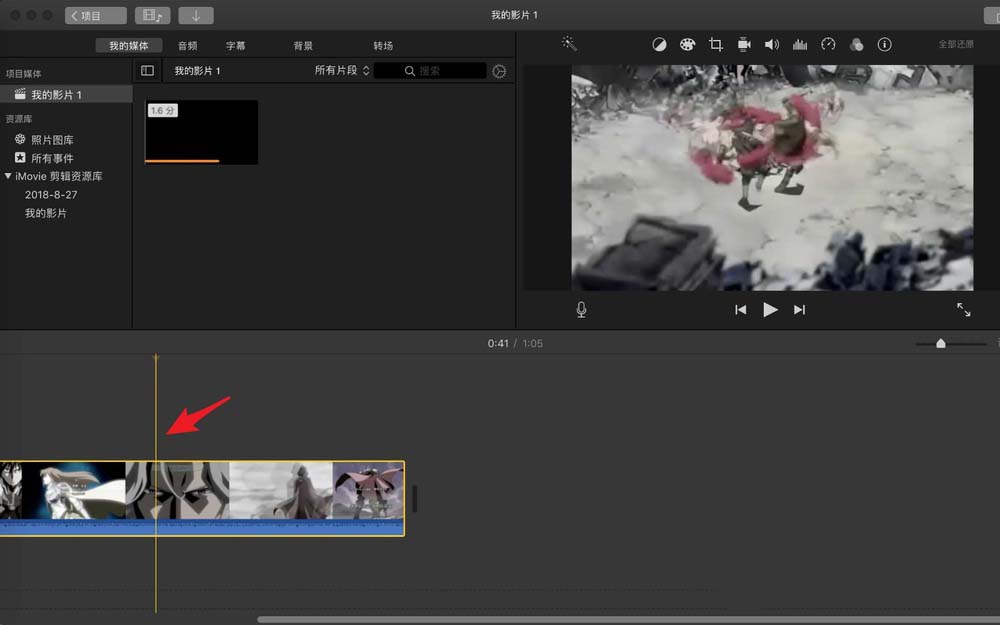Image resolution: width=1000 pixels, height=625 pixels.
Task: Click the 全部还原 reset button
Action: [958, 44]
